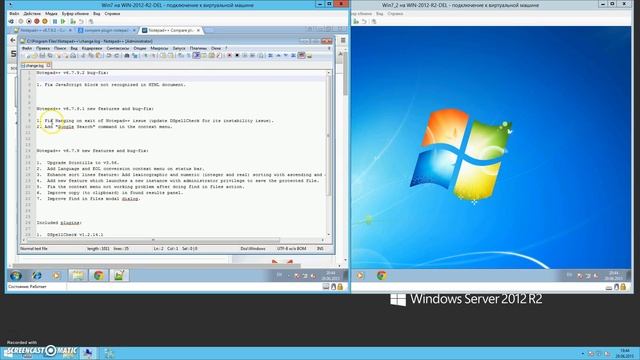
Task: Click red Shut Down icon in Win7 VM toolbar
Action: click(x=37, y=21)
